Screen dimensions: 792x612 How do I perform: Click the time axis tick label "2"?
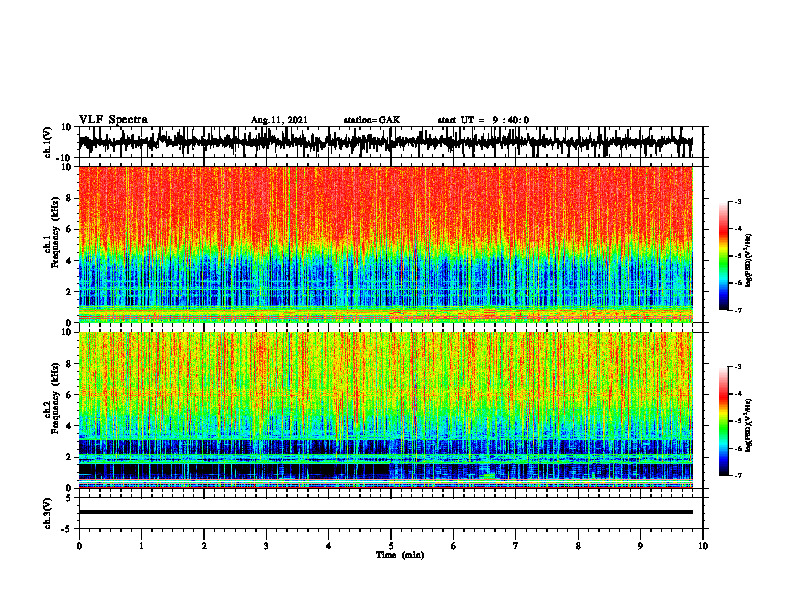pos(204,546)
